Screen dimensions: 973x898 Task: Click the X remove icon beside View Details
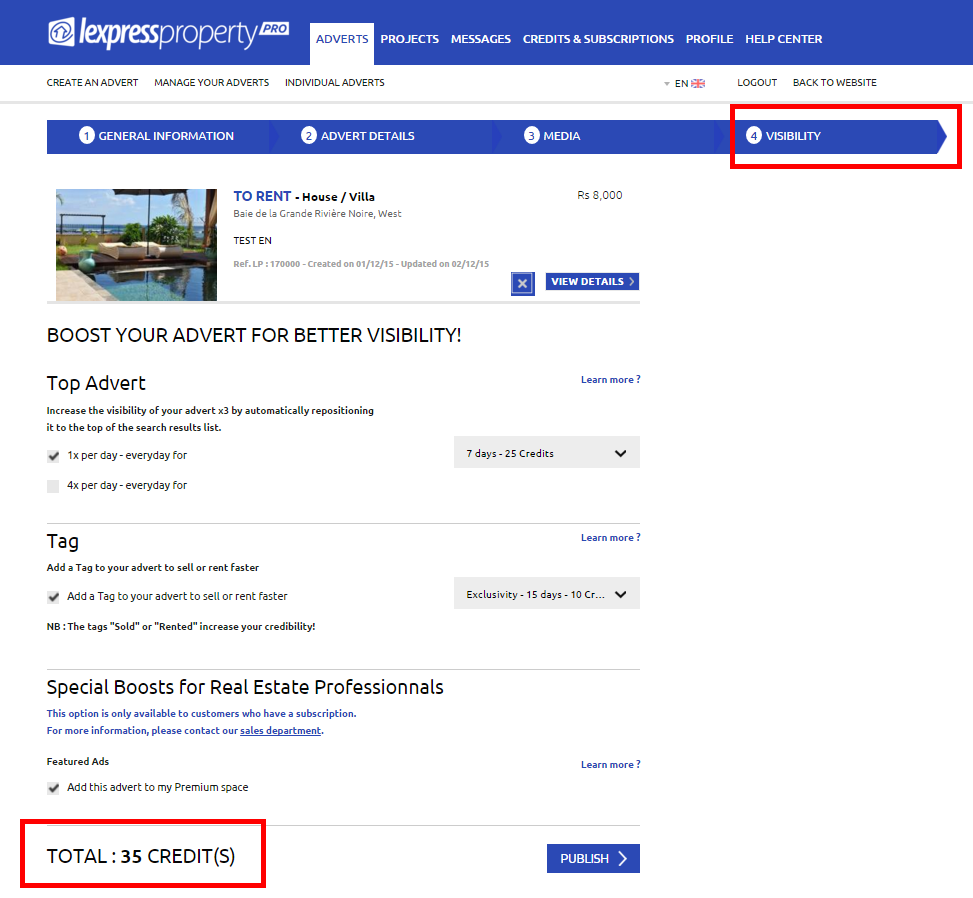[x=522, y=284]
